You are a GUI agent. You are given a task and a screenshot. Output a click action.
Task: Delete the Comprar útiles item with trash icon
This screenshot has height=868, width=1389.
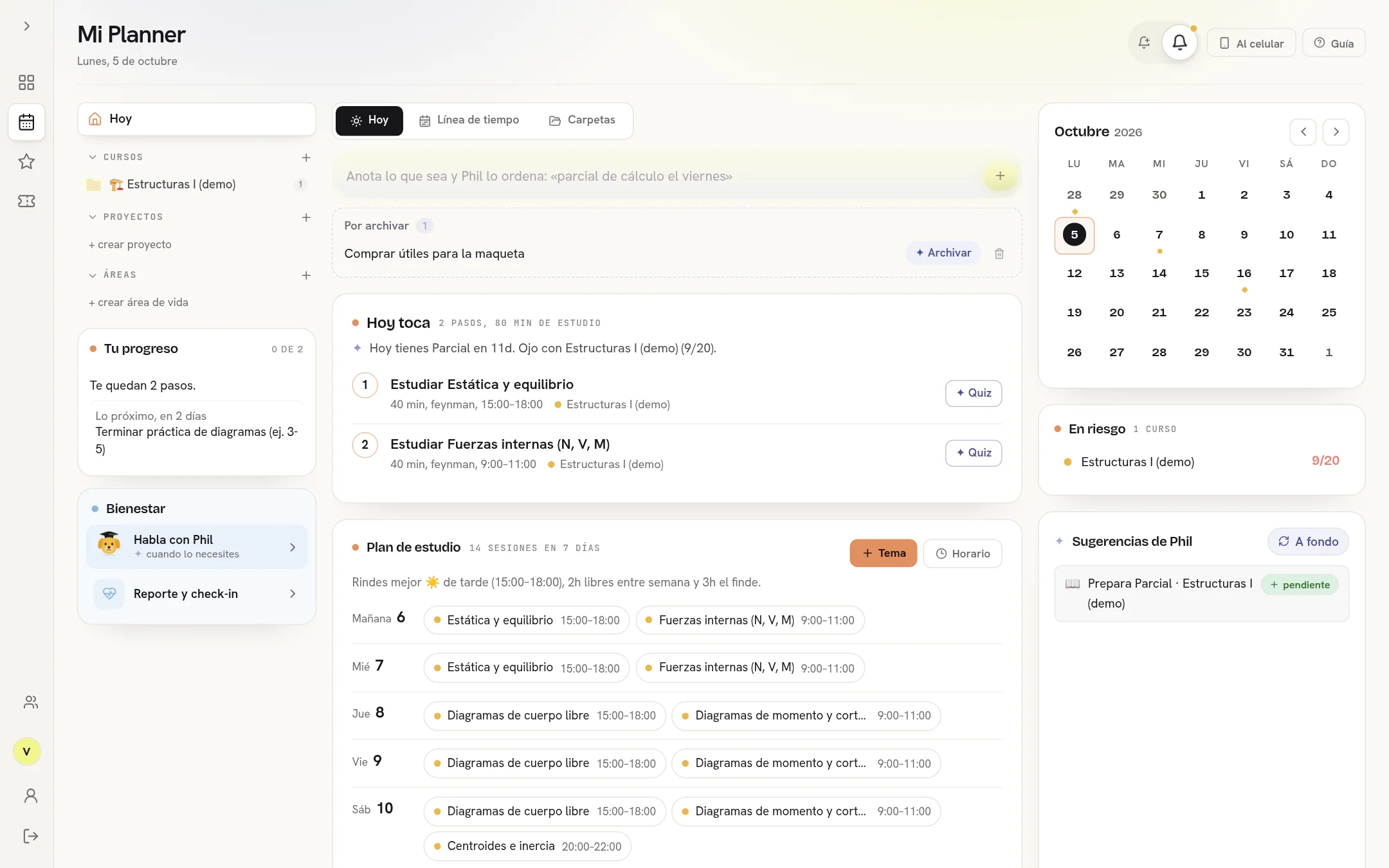click(x=999, y=253)
